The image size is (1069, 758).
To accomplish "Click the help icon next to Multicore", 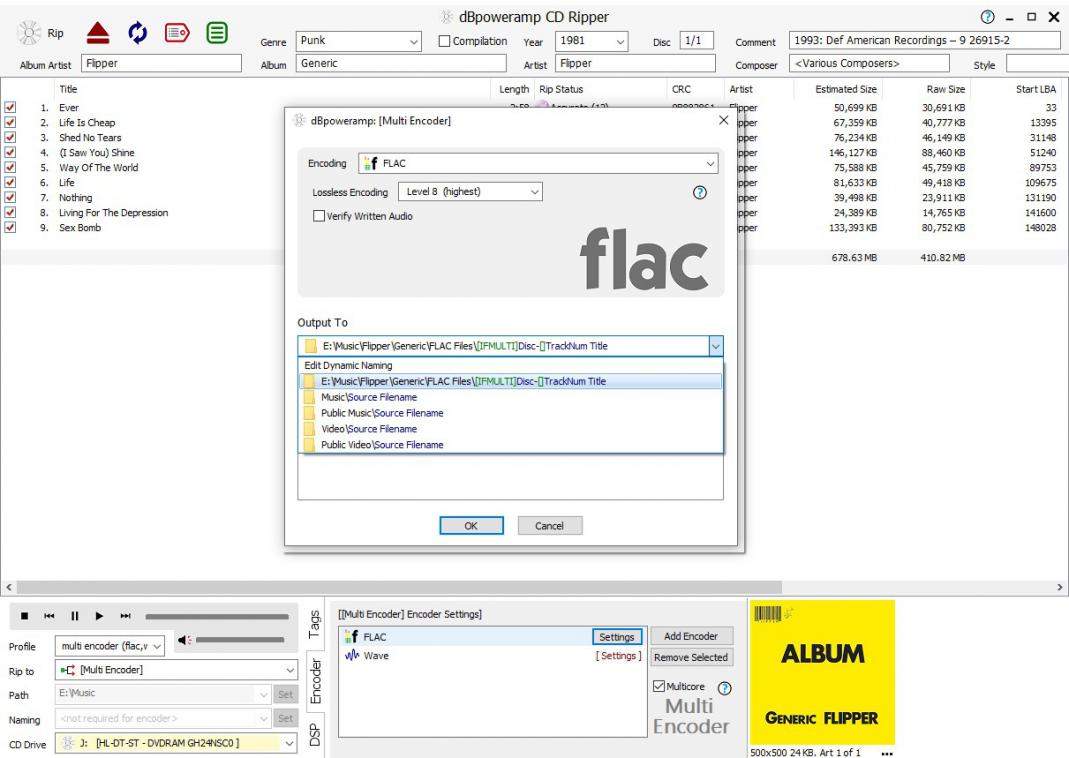I will pos(724,686).
